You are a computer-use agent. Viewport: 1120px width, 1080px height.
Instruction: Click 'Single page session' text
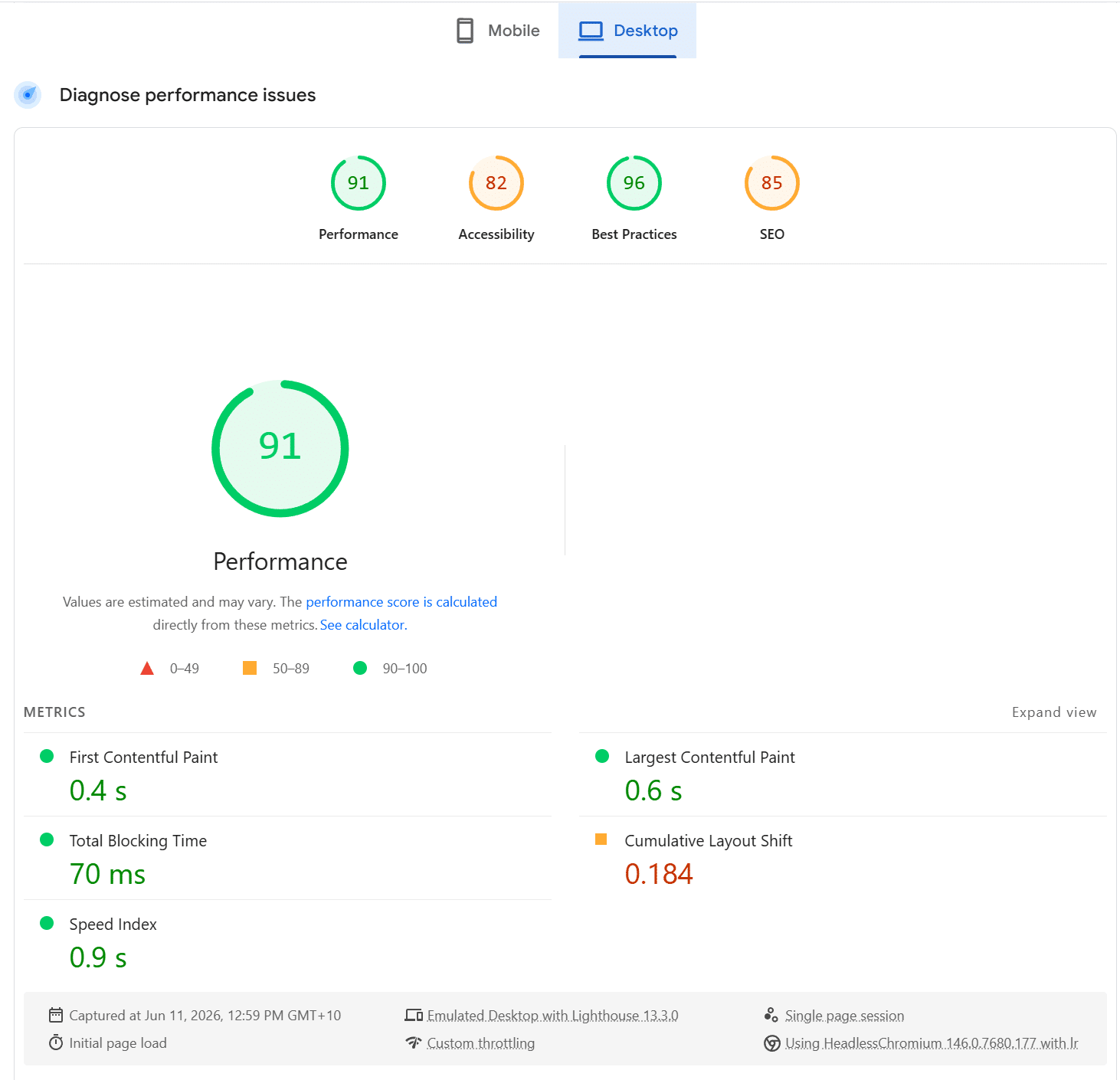pyautogui.click(x=845, y=1016)
